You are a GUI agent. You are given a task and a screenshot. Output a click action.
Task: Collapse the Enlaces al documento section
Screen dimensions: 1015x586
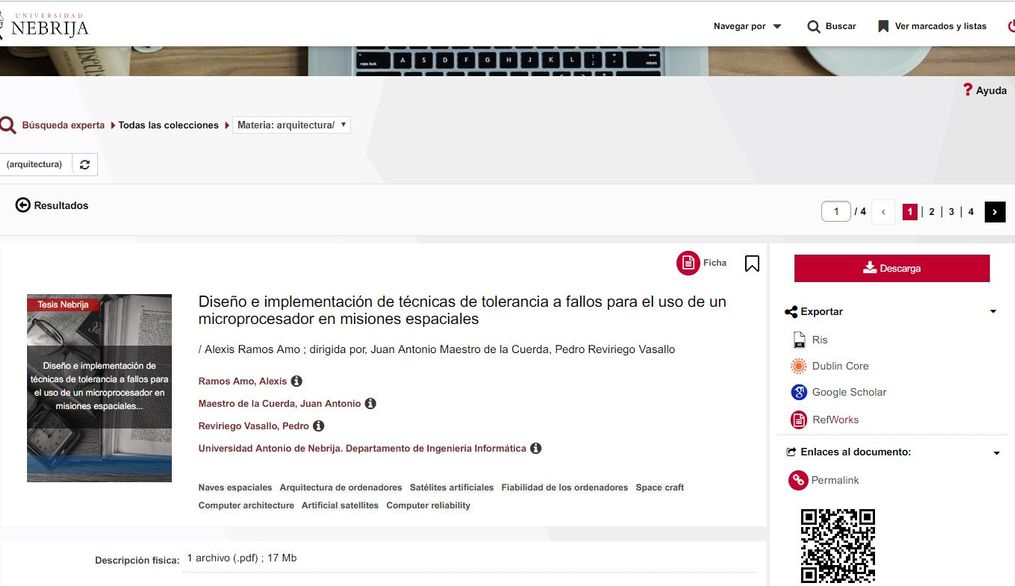(x=996, y=453)
